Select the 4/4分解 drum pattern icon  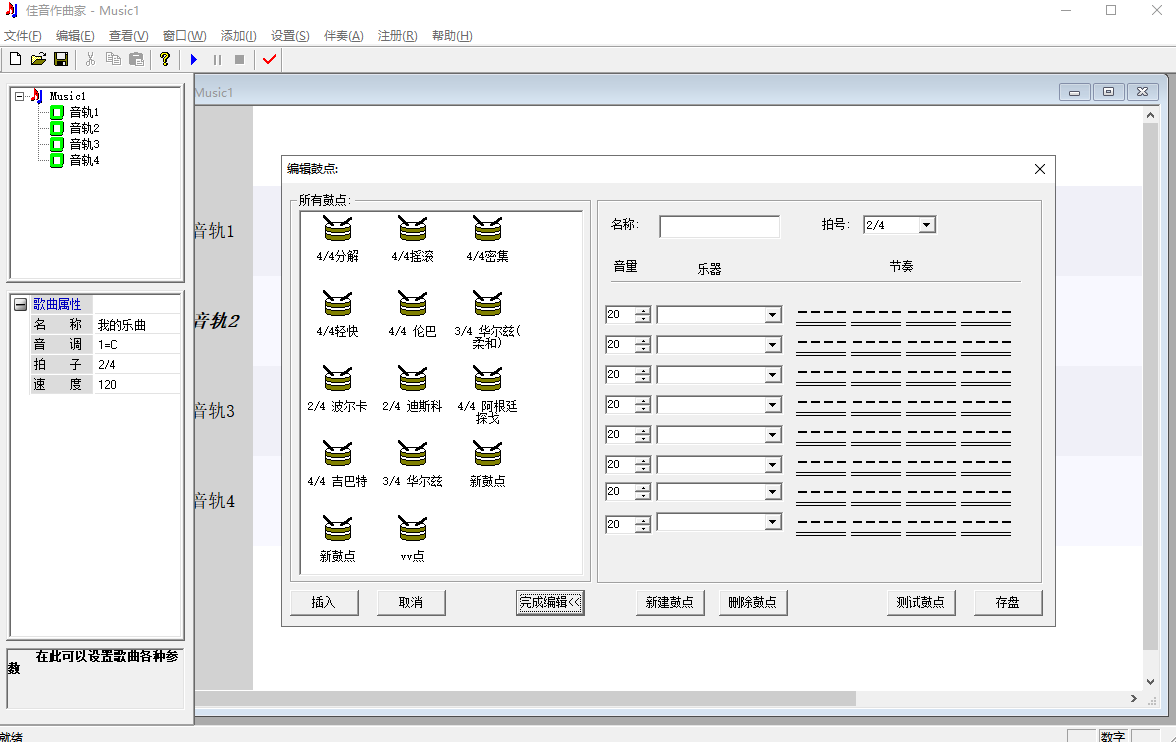(338, 229)
